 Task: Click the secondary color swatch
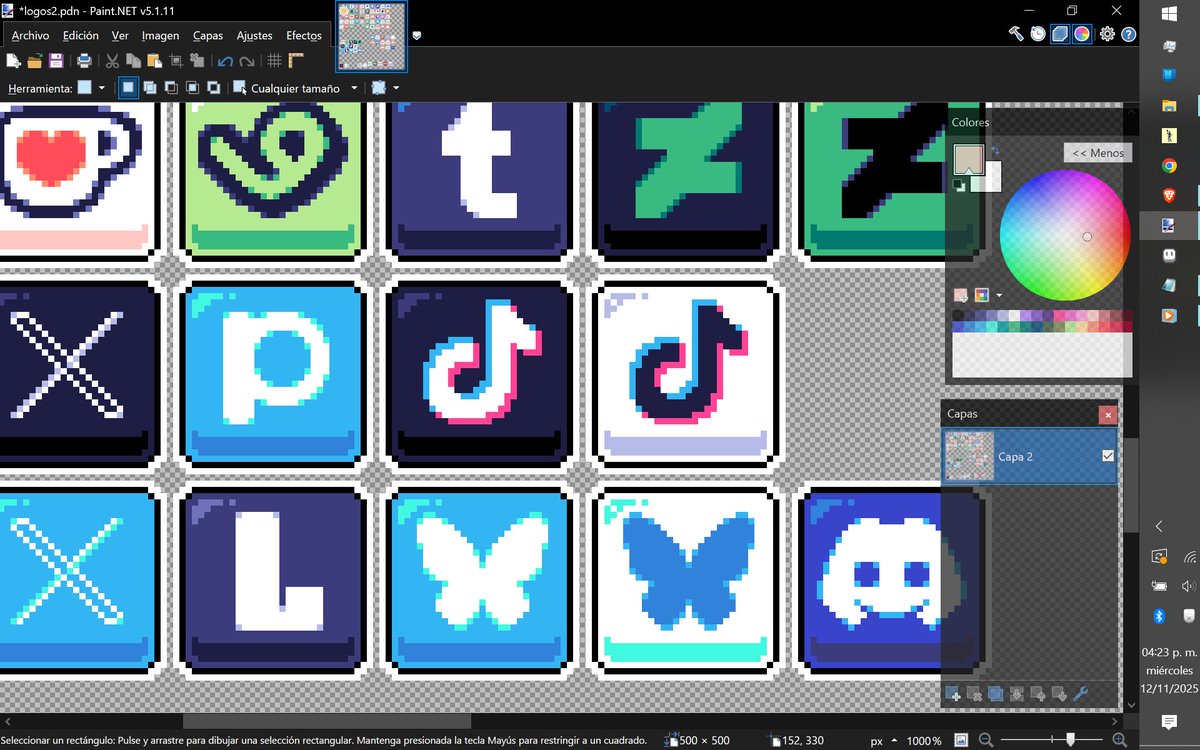(990, 180)
